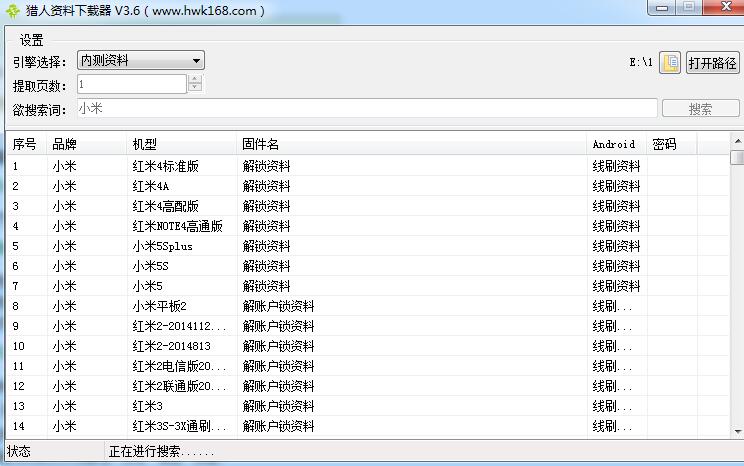Select row with 小米平板2
This screenshot has width=744, height=466.
point(368,306)
